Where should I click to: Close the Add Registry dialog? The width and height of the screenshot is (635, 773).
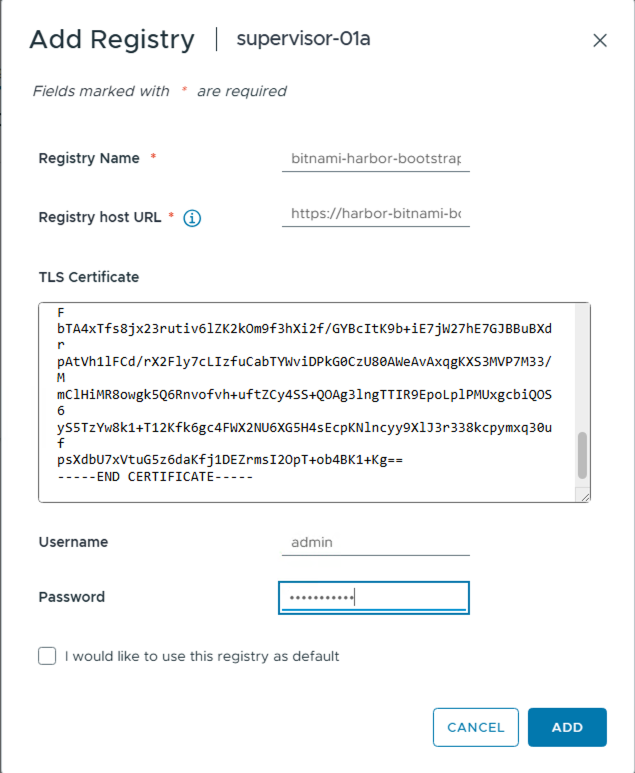600,41
